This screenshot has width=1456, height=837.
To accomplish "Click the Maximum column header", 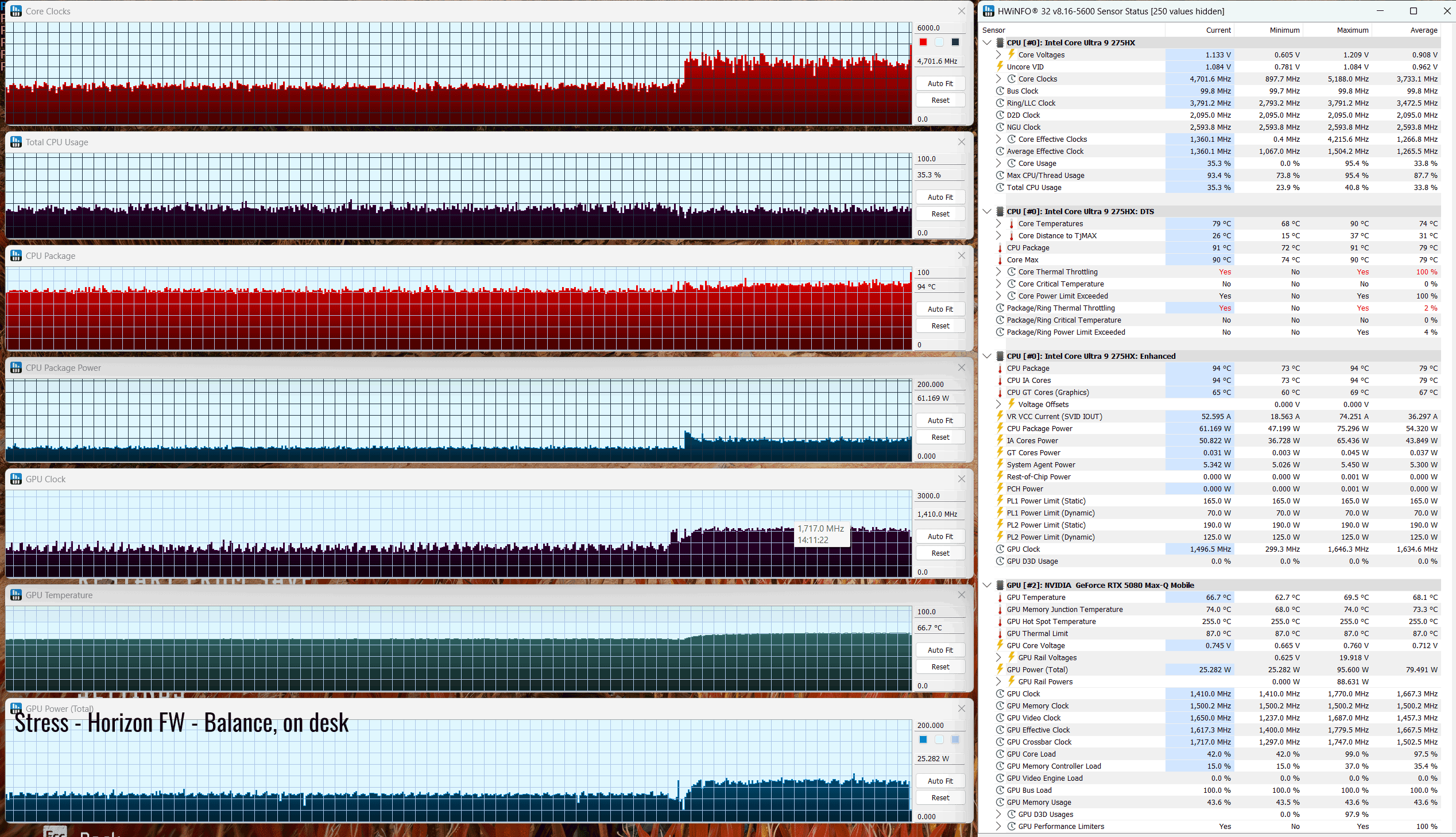I will (1338, 30).
